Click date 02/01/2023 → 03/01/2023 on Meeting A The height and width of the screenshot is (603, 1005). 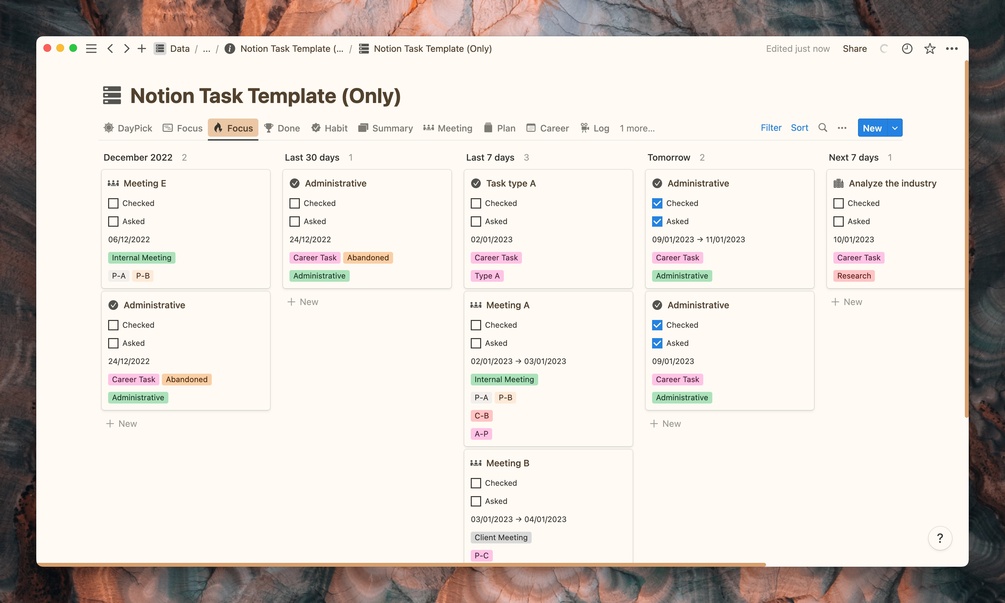519,361
